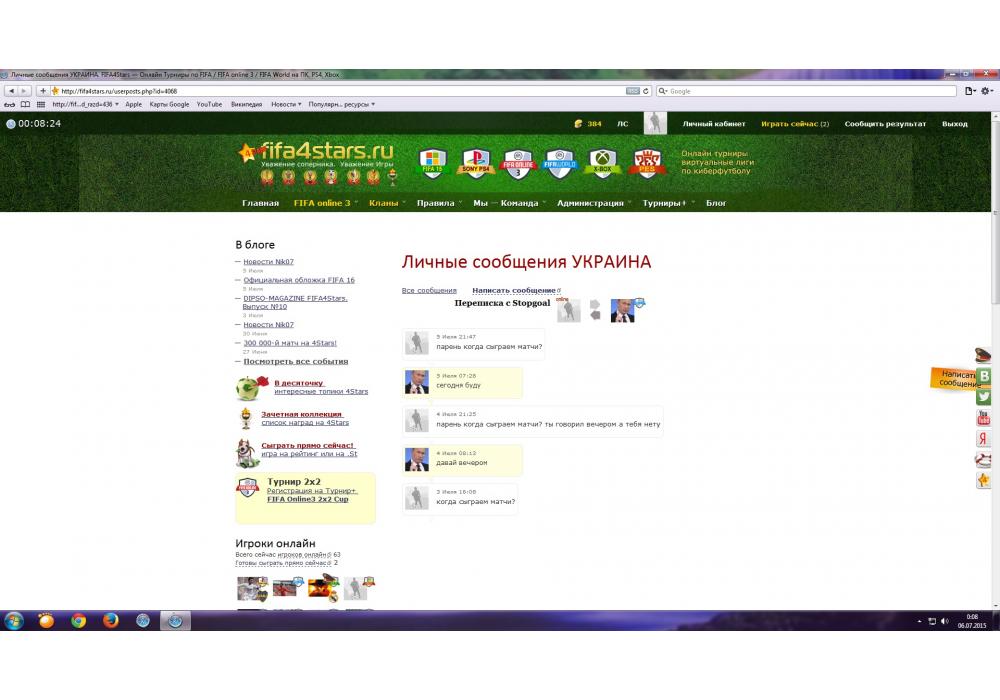Open the top sites grid icon
The image size is (1000, 700).
coord(41,105)
